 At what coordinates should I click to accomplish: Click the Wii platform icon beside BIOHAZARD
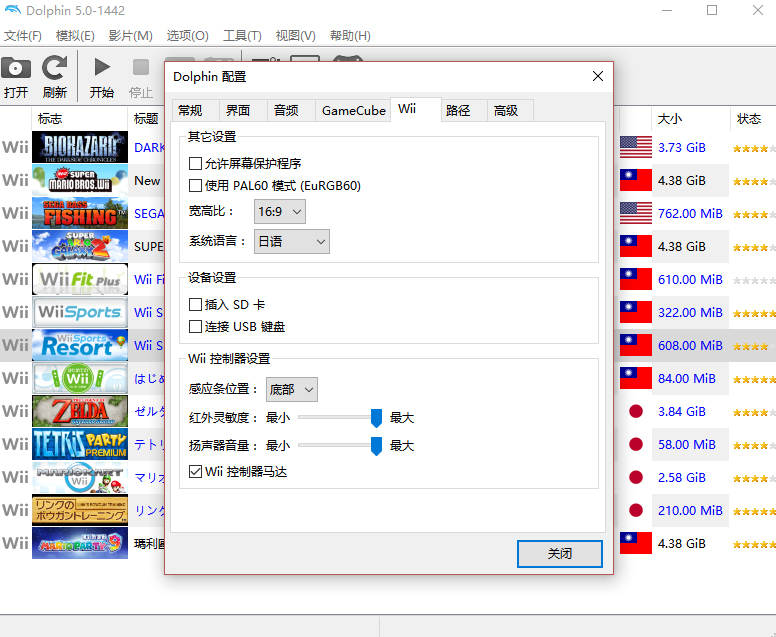pos(15,147)
